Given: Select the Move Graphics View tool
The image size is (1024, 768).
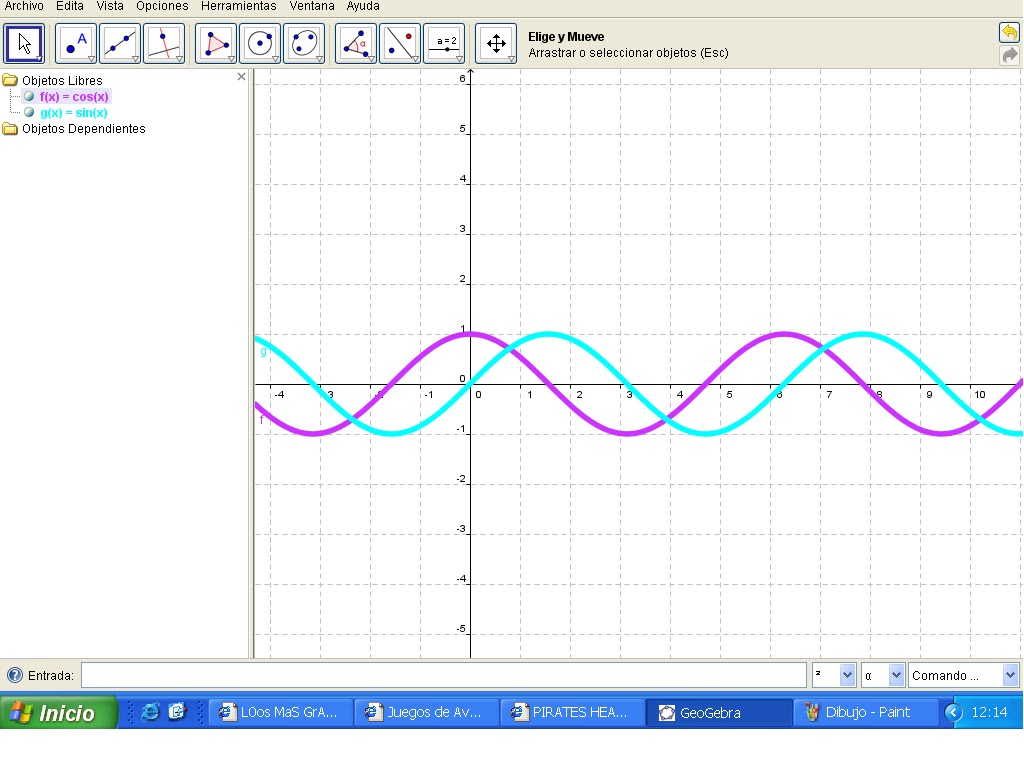Looking at the screenshot, I should click(x=496, y=44).
